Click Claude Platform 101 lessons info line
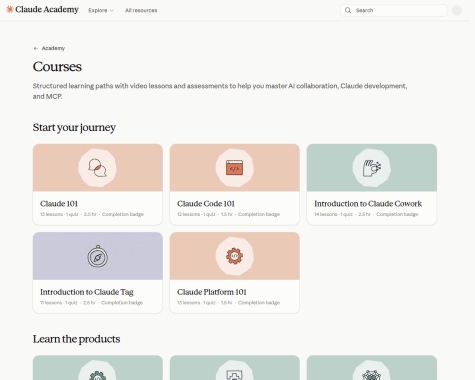 [228, 303]
